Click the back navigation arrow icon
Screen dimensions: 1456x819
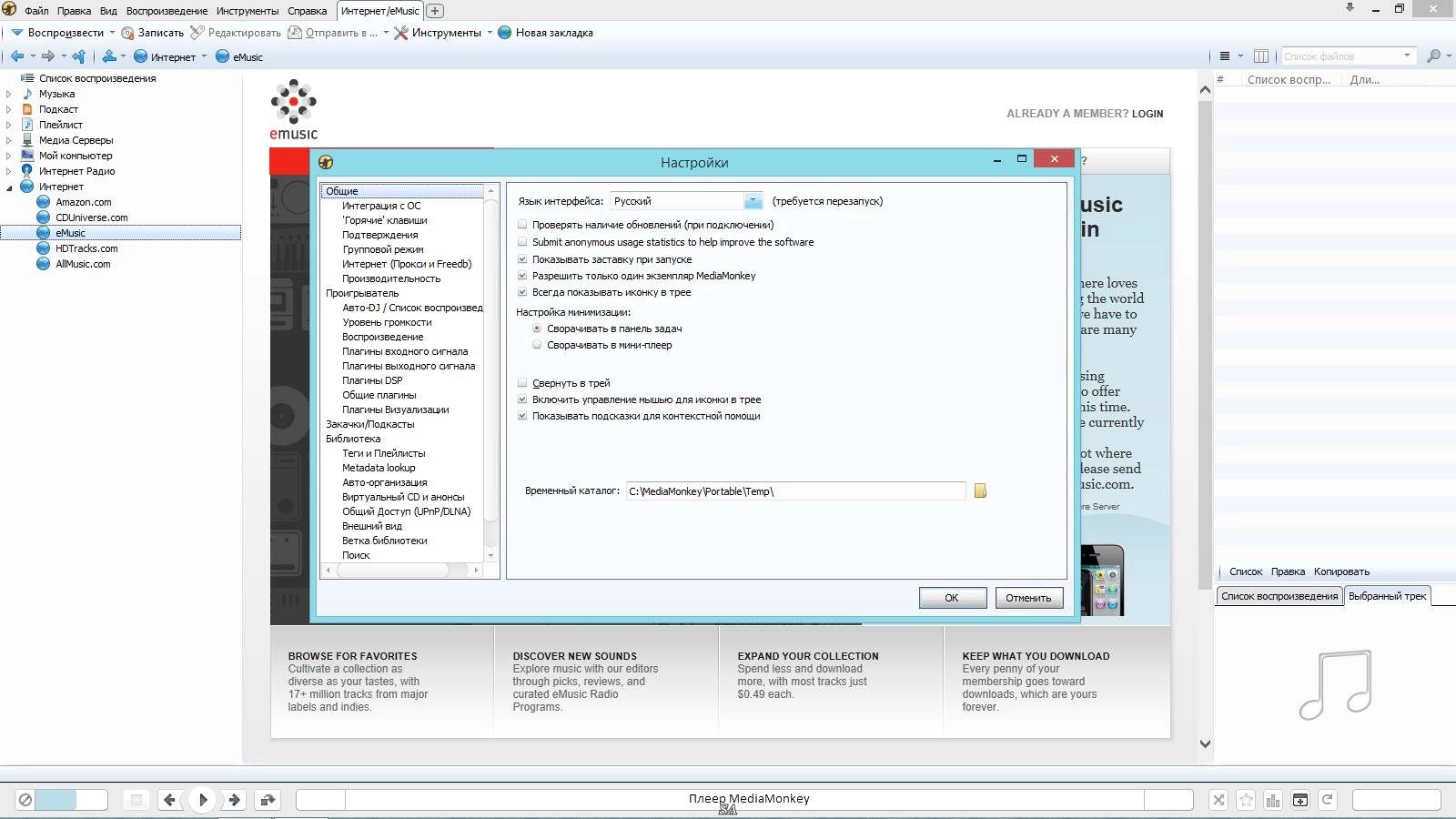(17, 56)
